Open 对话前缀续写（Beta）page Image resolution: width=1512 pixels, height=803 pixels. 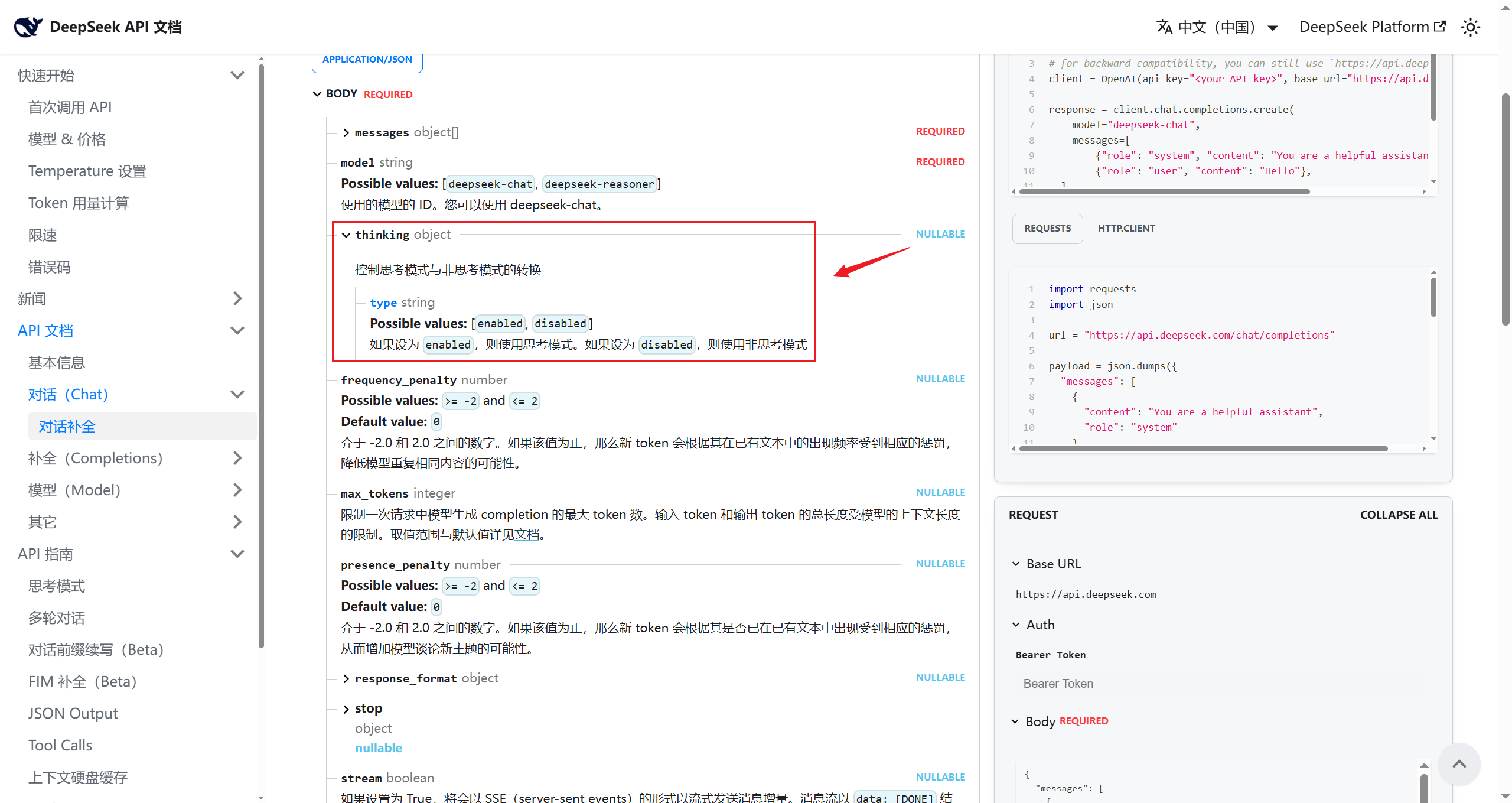(x=96, y=649)
